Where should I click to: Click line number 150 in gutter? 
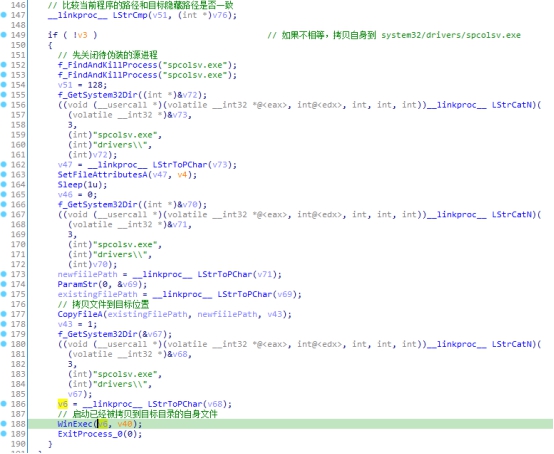pyautogui.click(x=18, y=45)
